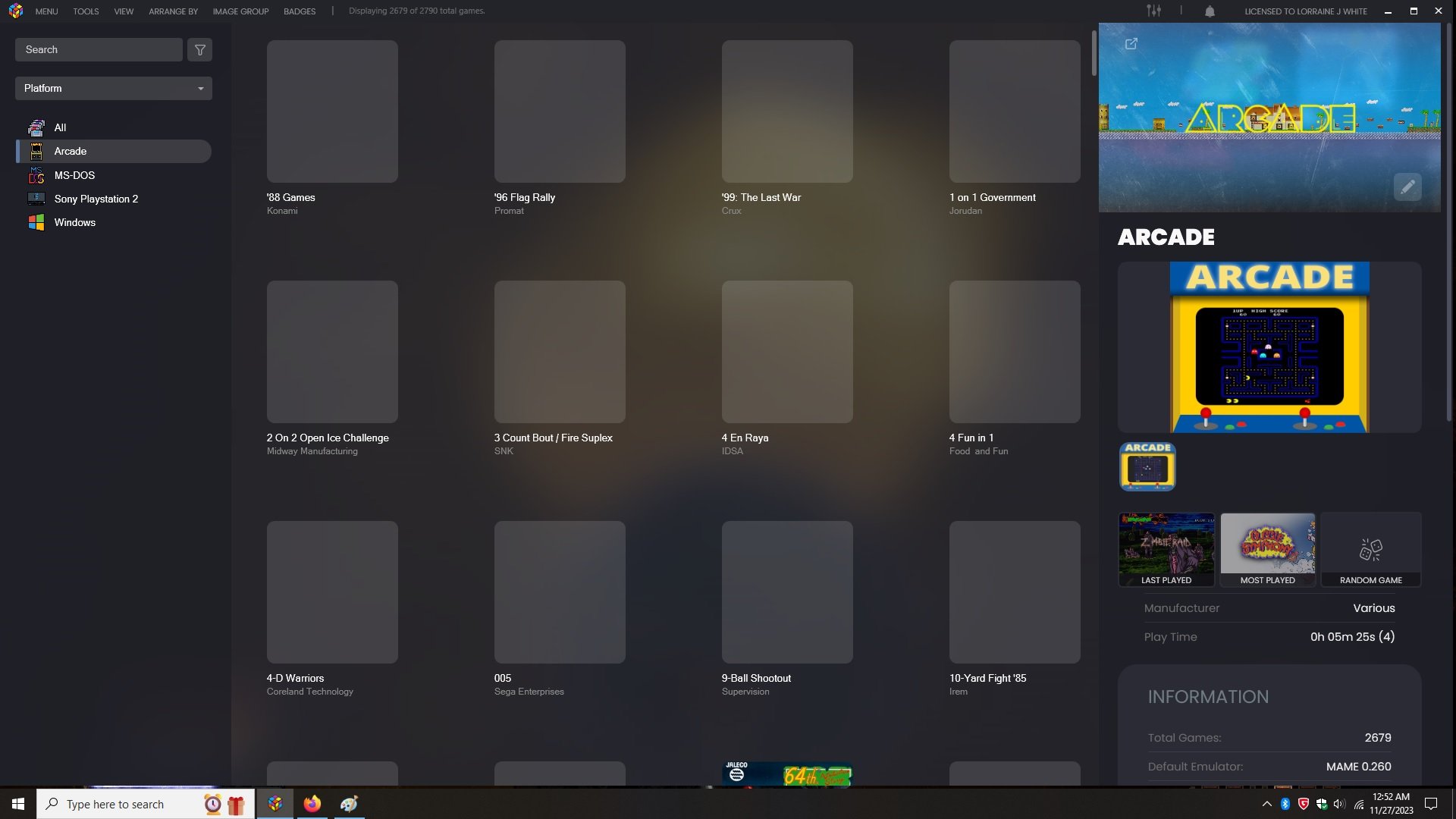
Task: Open the Paint app in taskbar
Action: pyautogui.click(x=349, y=804)
